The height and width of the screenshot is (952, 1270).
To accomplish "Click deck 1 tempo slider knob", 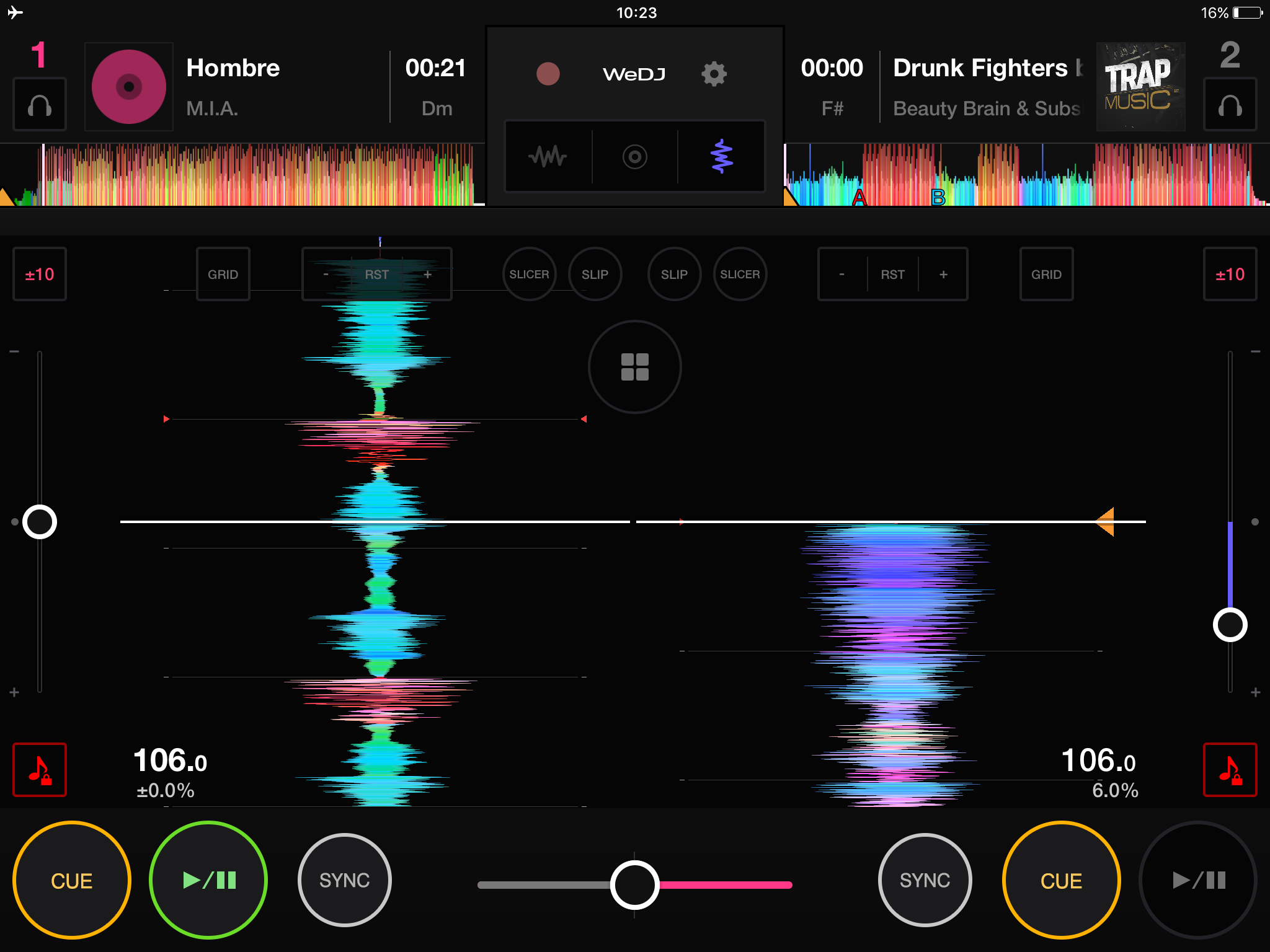I will 40,522.
